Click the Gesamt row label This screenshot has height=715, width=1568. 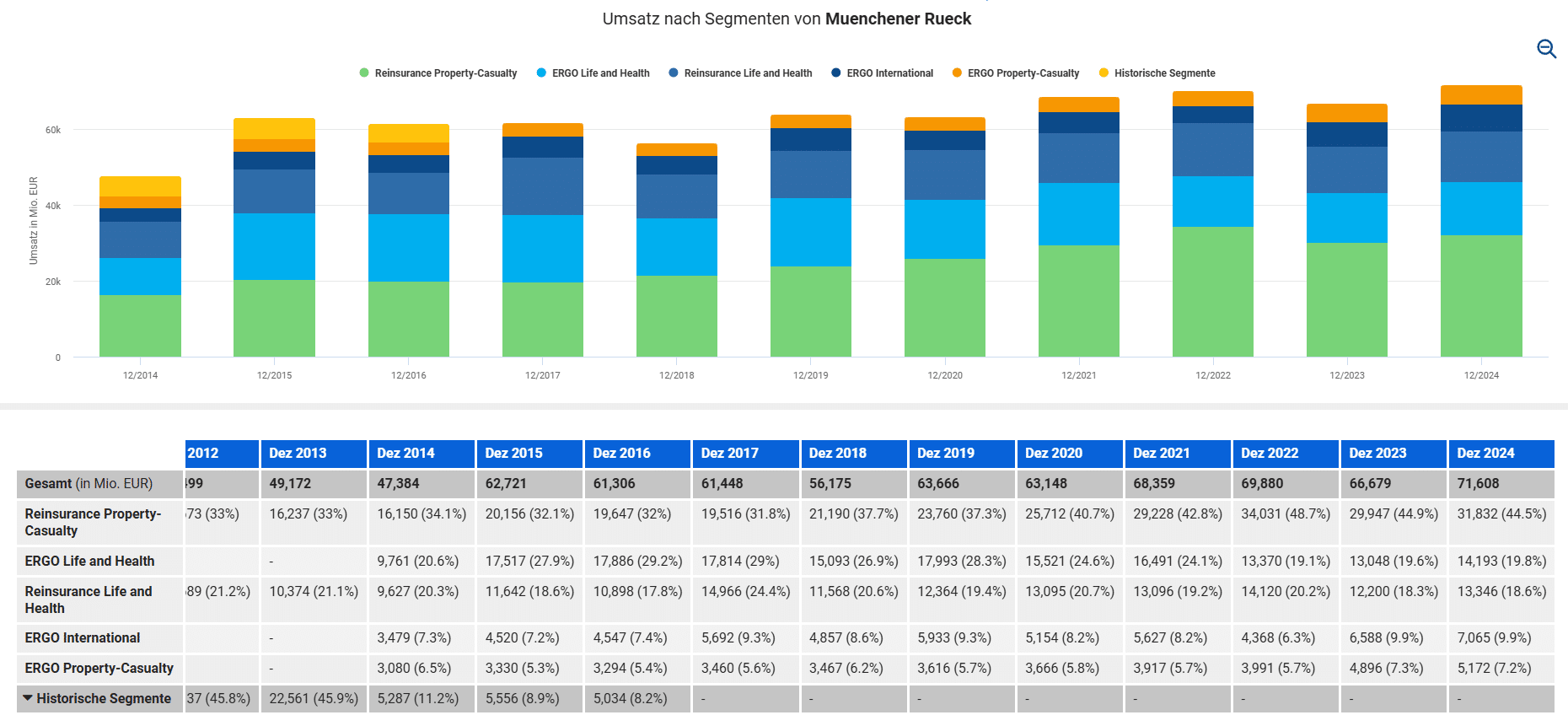89,484
